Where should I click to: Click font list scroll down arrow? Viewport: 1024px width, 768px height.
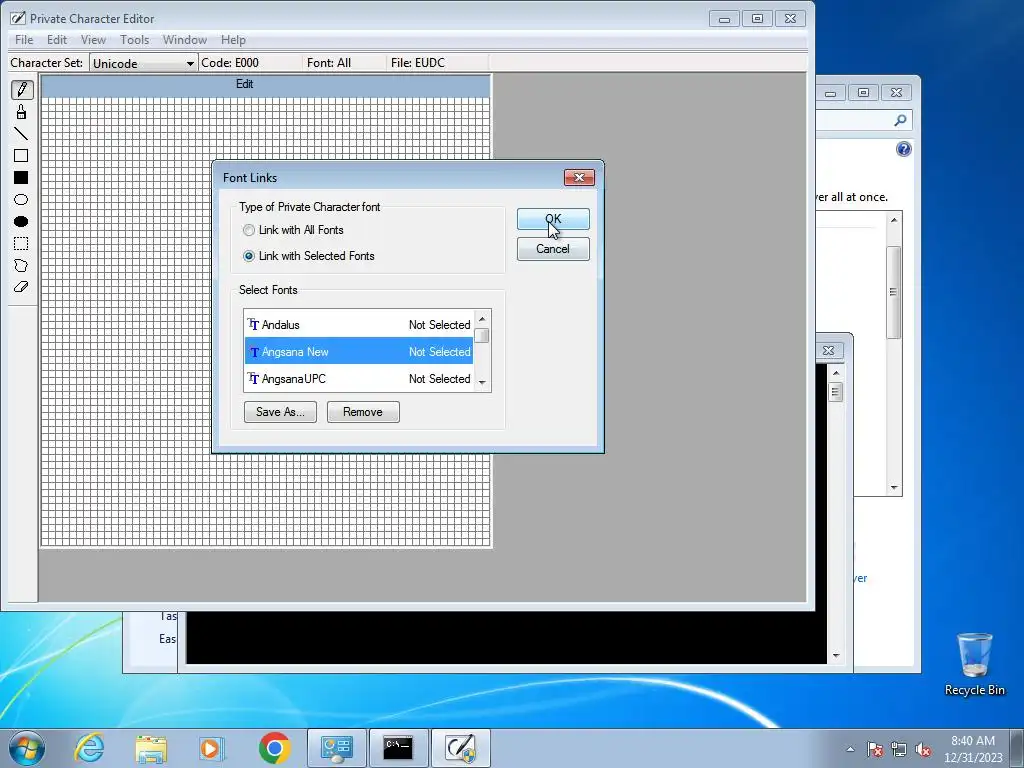tap(482, 383)
